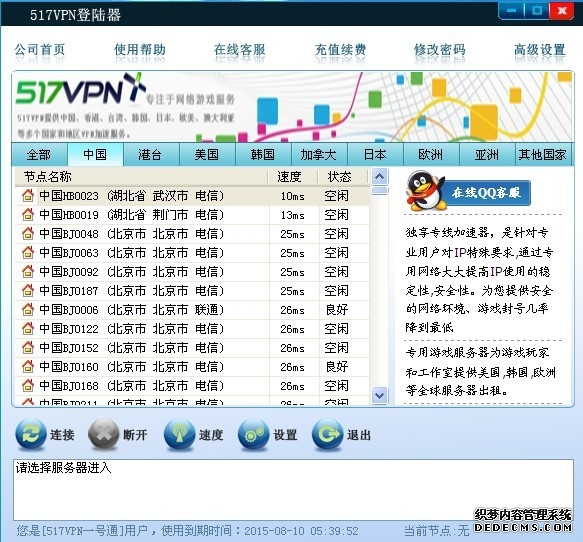Click the QQ penguin icon

pos(425,191)
